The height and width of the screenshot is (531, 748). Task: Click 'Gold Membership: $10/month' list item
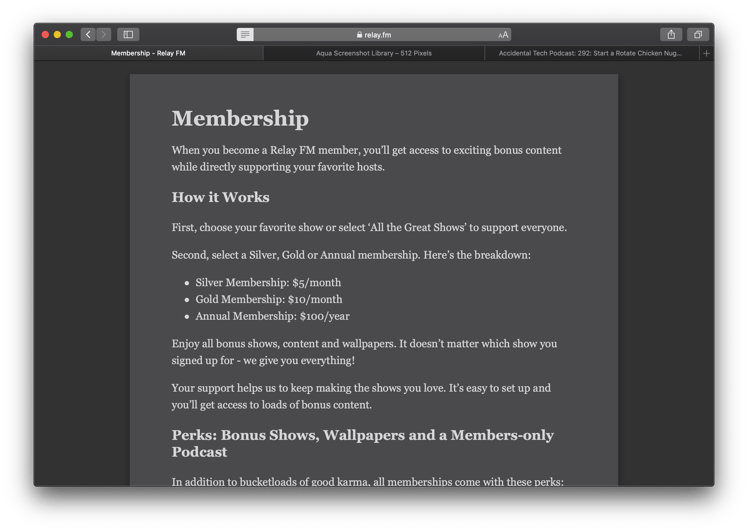click(269, 299)
